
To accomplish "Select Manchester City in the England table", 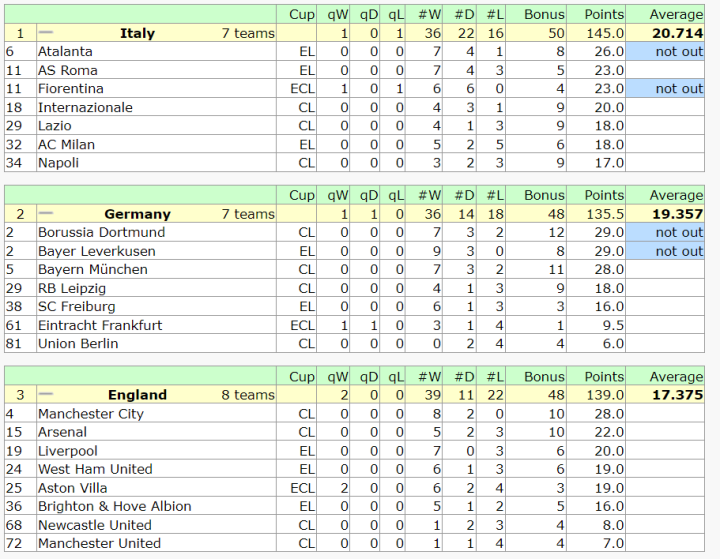I will point(90,414).
